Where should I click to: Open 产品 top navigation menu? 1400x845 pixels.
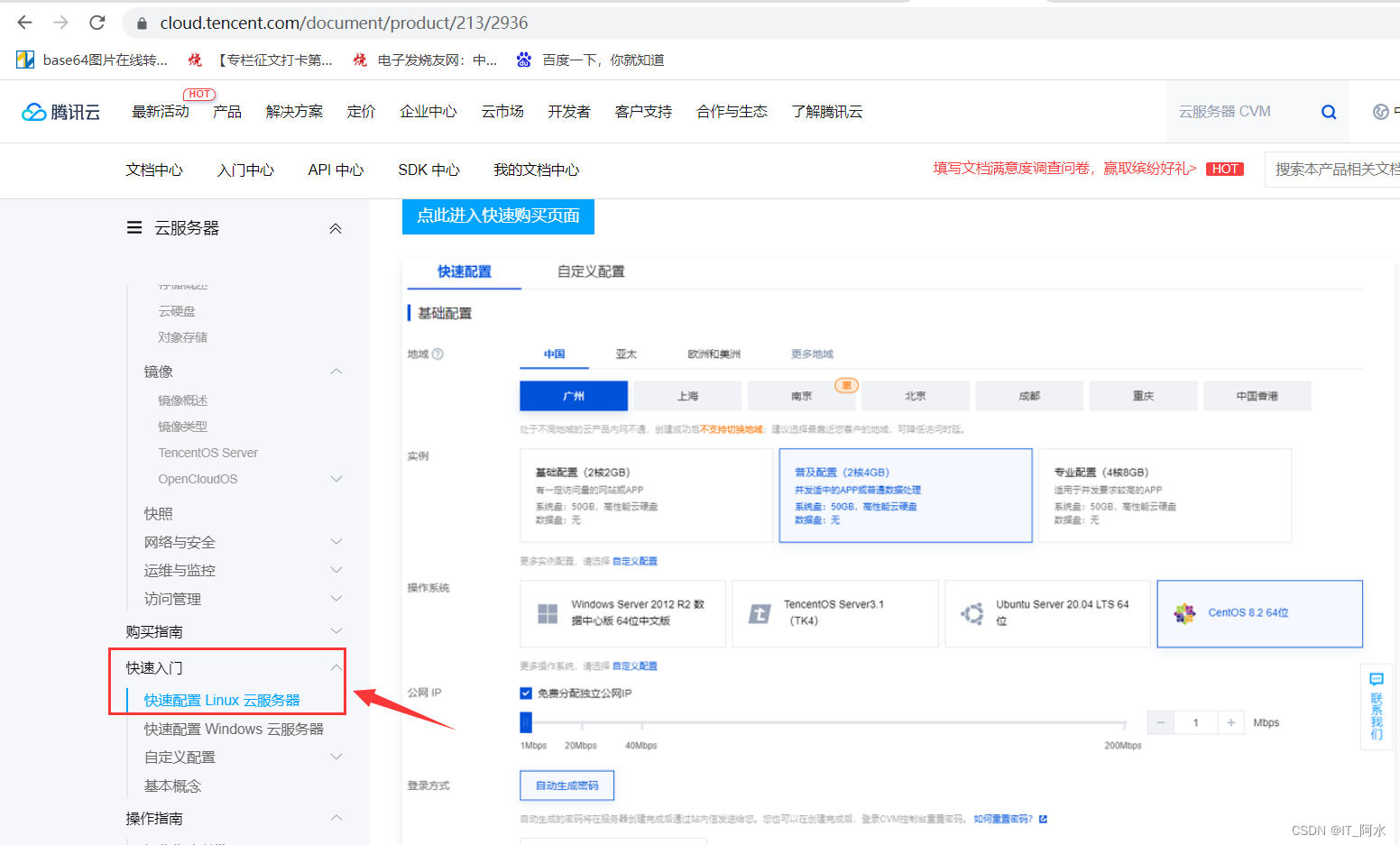point(227,112)
